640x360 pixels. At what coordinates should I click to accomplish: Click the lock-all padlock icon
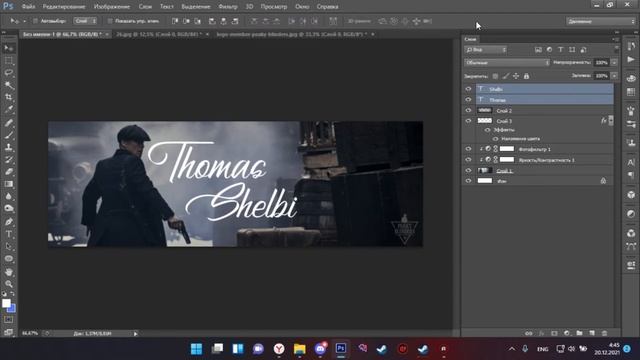(527, 76)
